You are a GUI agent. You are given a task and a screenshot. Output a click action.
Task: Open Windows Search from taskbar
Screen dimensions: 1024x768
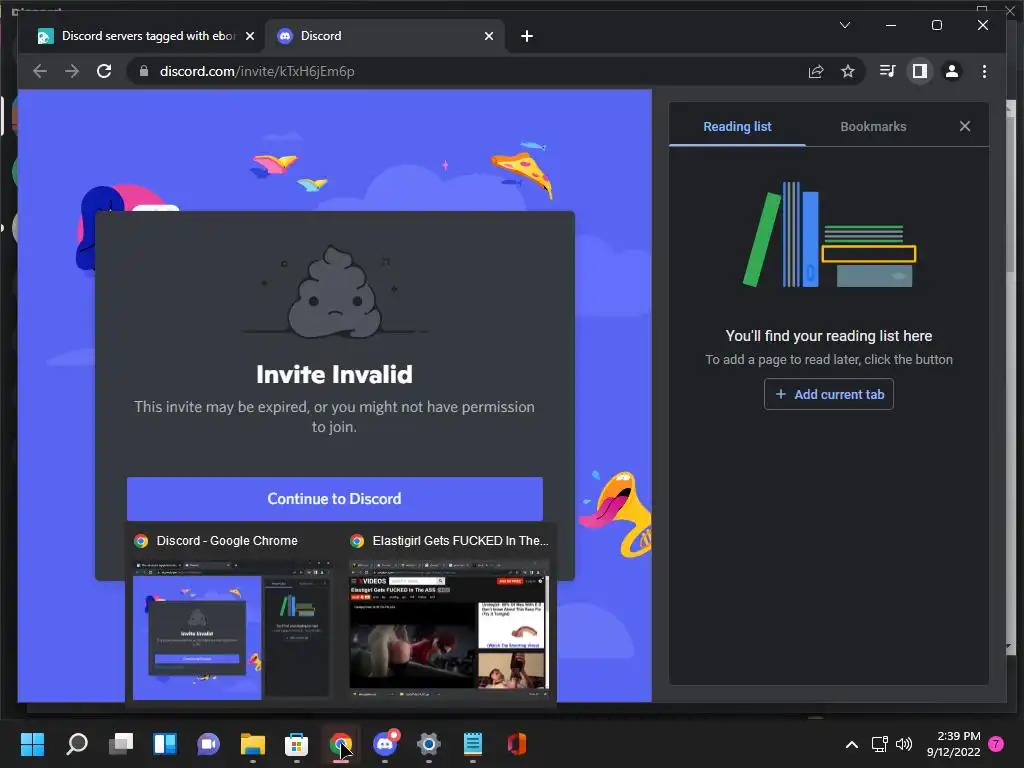77,744
